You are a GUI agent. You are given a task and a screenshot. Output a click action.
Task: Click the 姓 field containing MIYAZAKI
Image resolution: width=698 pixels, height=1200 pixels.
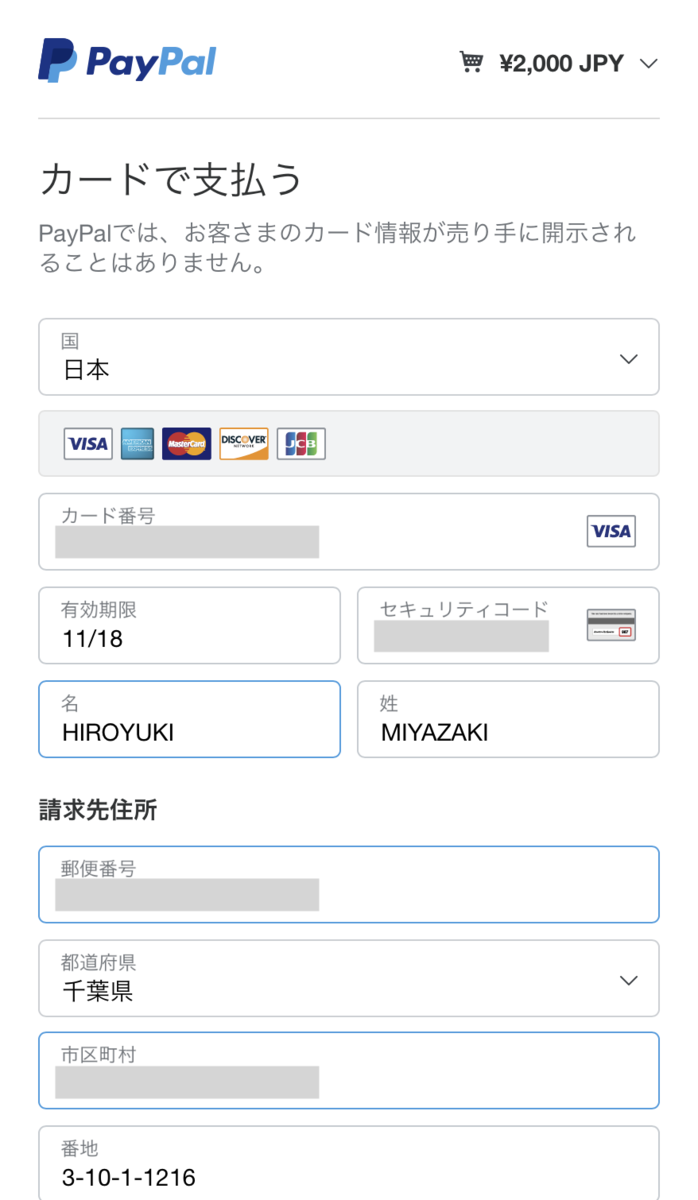508,719
